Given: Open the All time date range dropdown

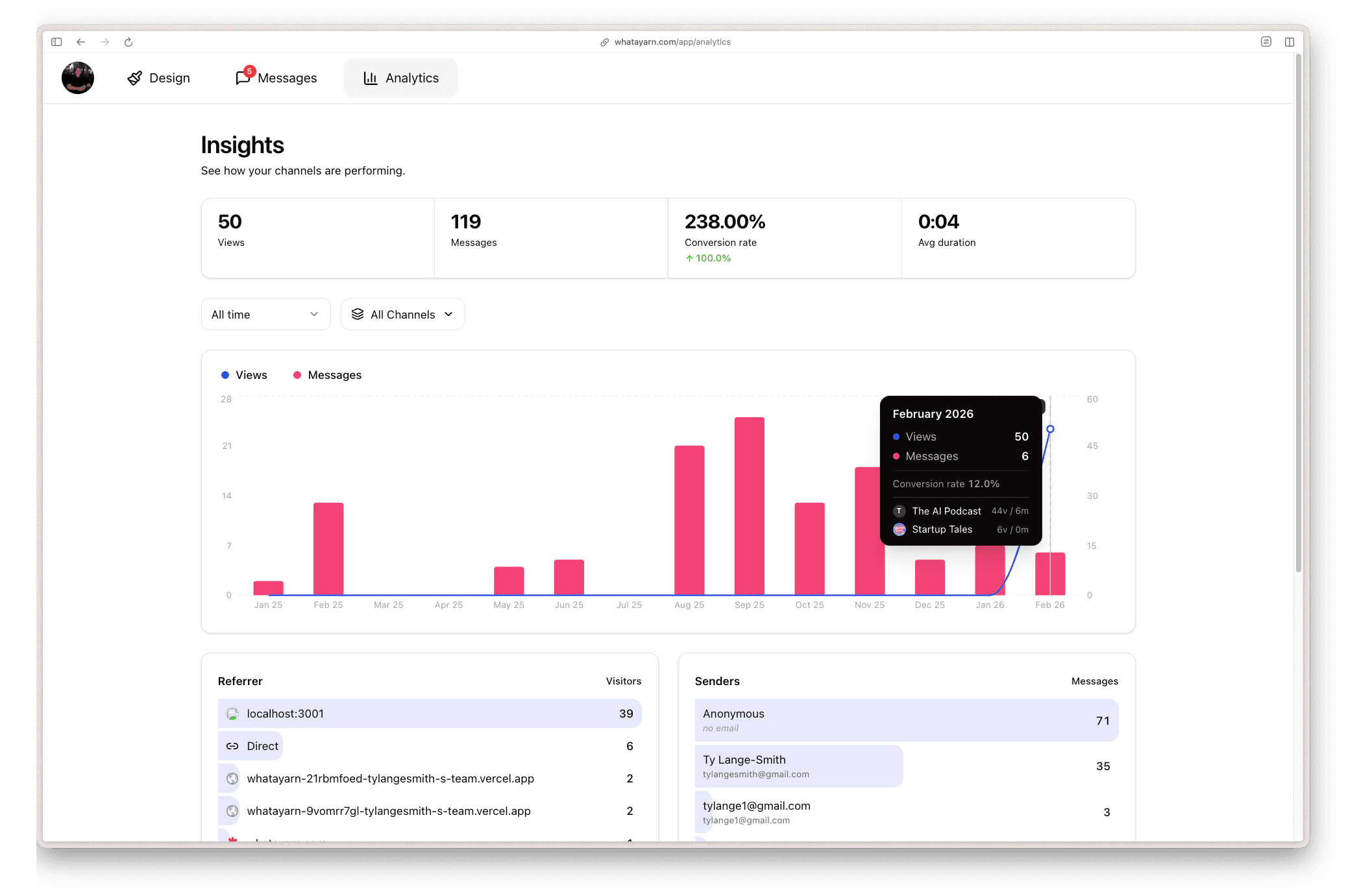Looking at the screenshot, I should (265, 314).
